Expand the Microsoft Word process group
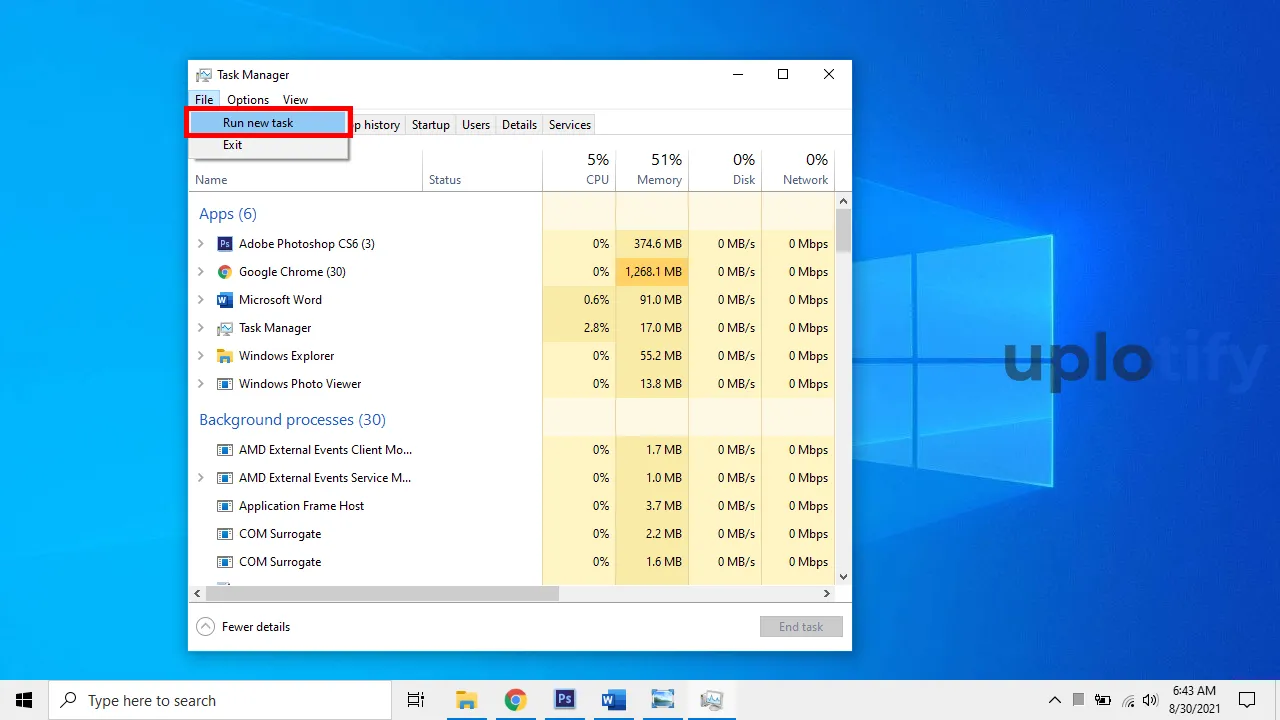1280x720 pixels. pos(200,300)
